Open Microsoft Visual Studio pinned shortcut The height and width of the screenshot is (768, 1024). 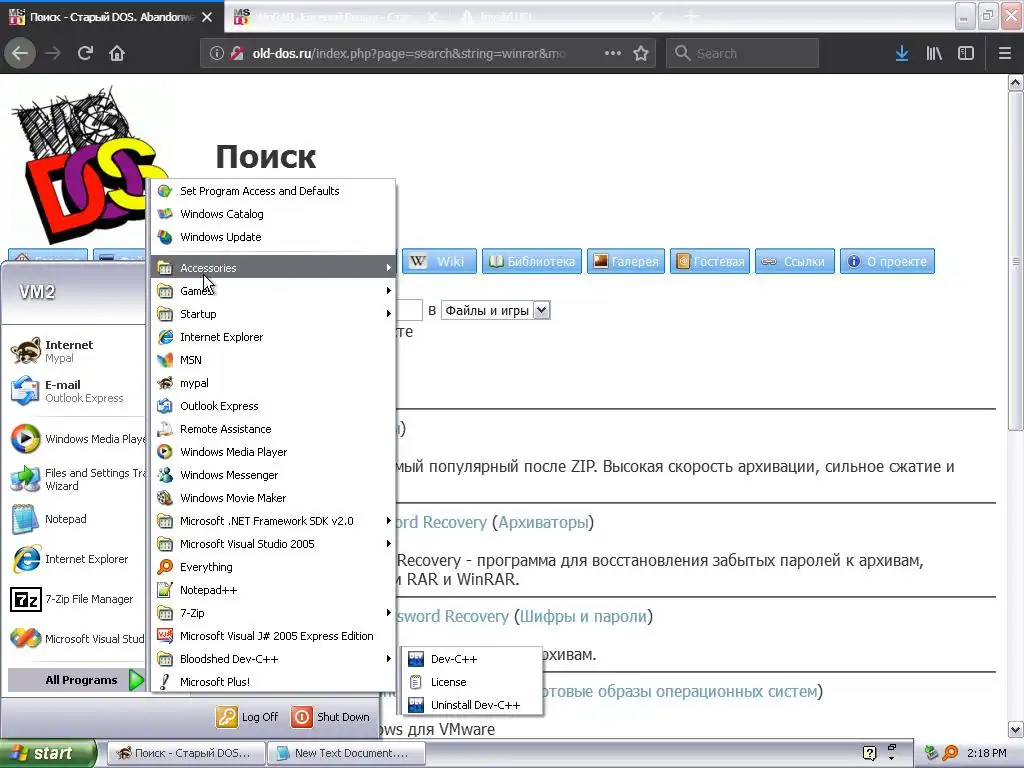(76, 639)
